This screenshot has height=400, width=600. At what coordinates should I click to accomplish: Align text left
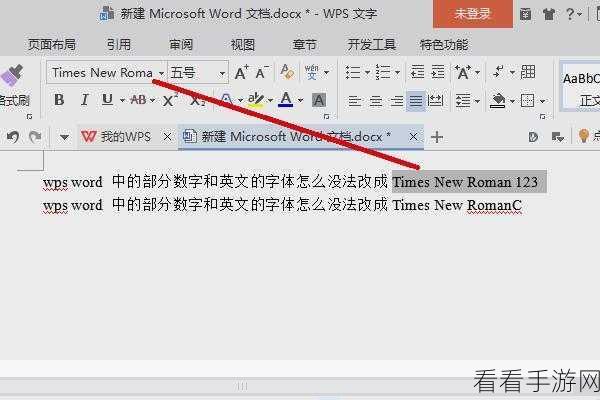coord(355,101)
